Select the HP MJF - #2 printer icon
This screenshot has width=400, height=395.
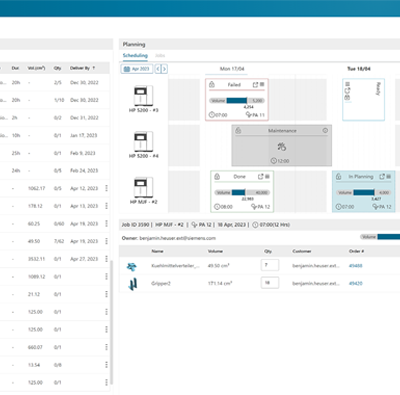coord(143,188)
